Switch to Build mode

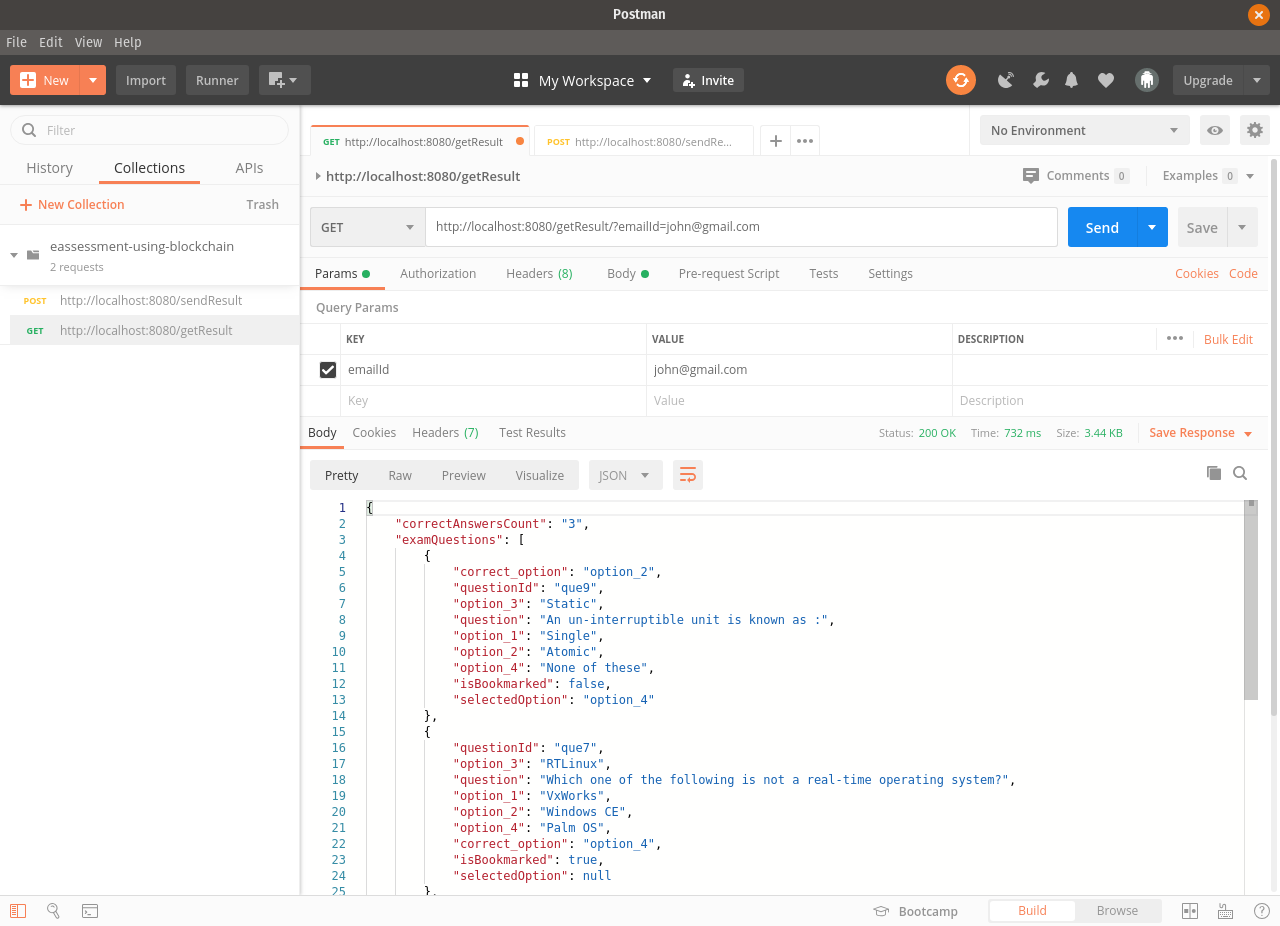pyautogui.click(x=1032, y=910)
